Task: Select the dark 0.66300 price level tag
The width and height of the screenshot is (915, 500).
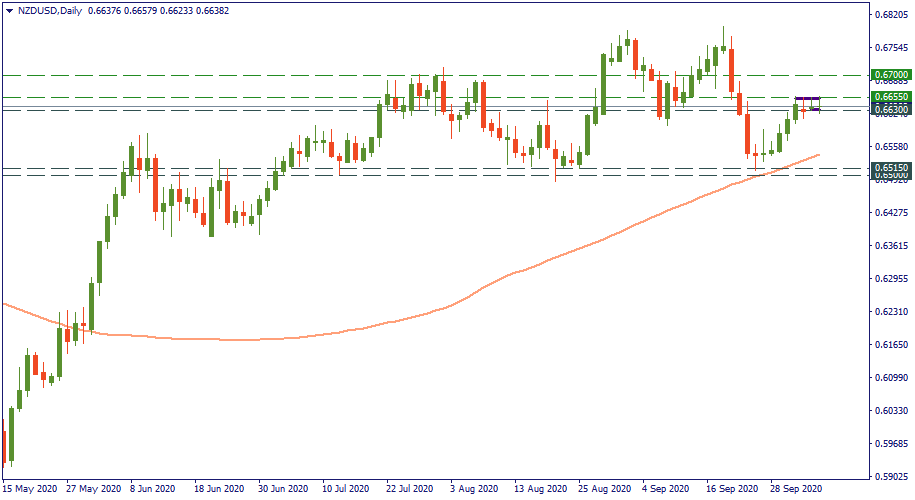Action: tap(889, 109)
